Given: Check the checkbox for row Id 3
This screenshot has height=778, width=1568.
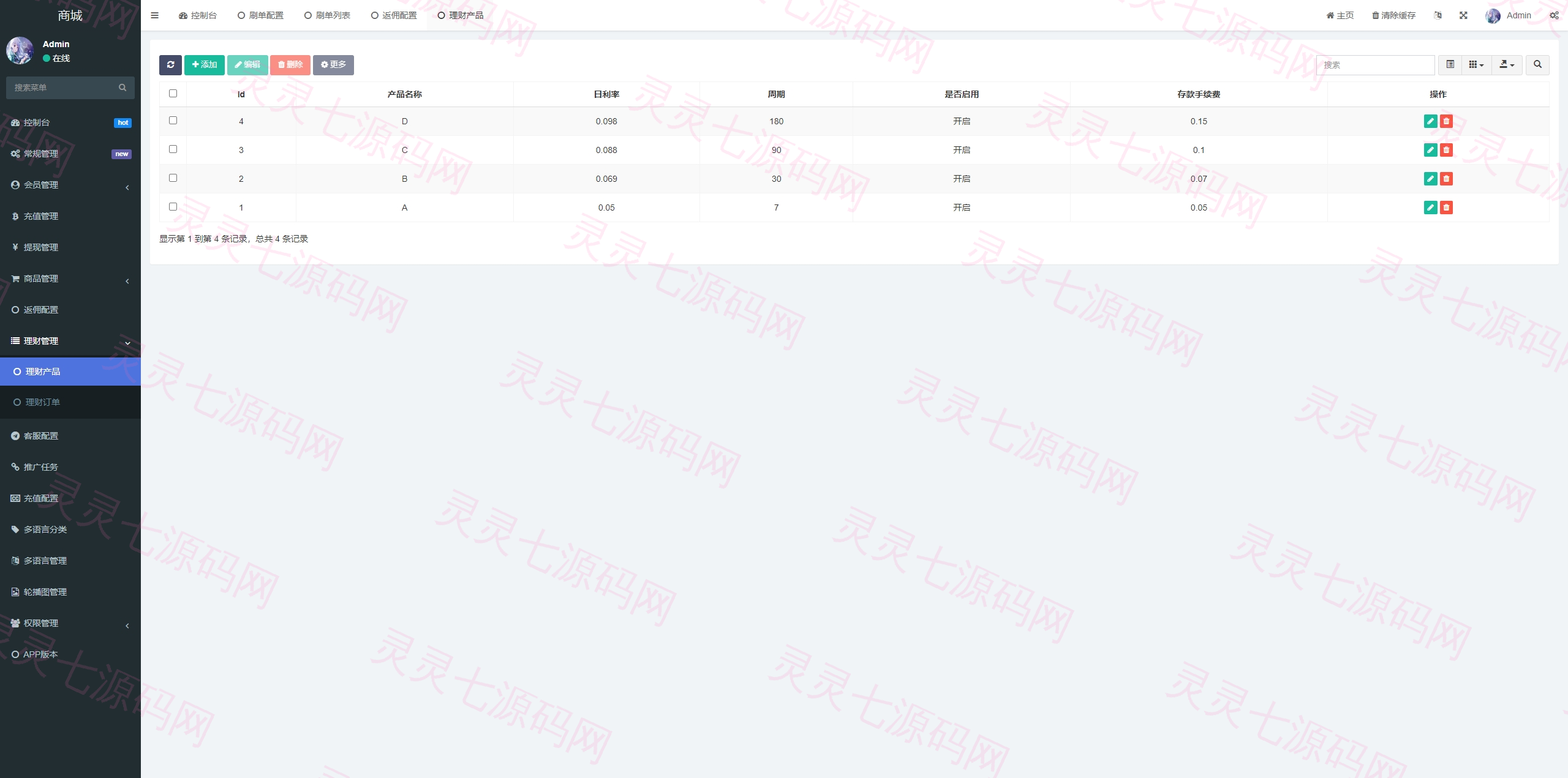Looking at the screenshot, I should [173, 149].
